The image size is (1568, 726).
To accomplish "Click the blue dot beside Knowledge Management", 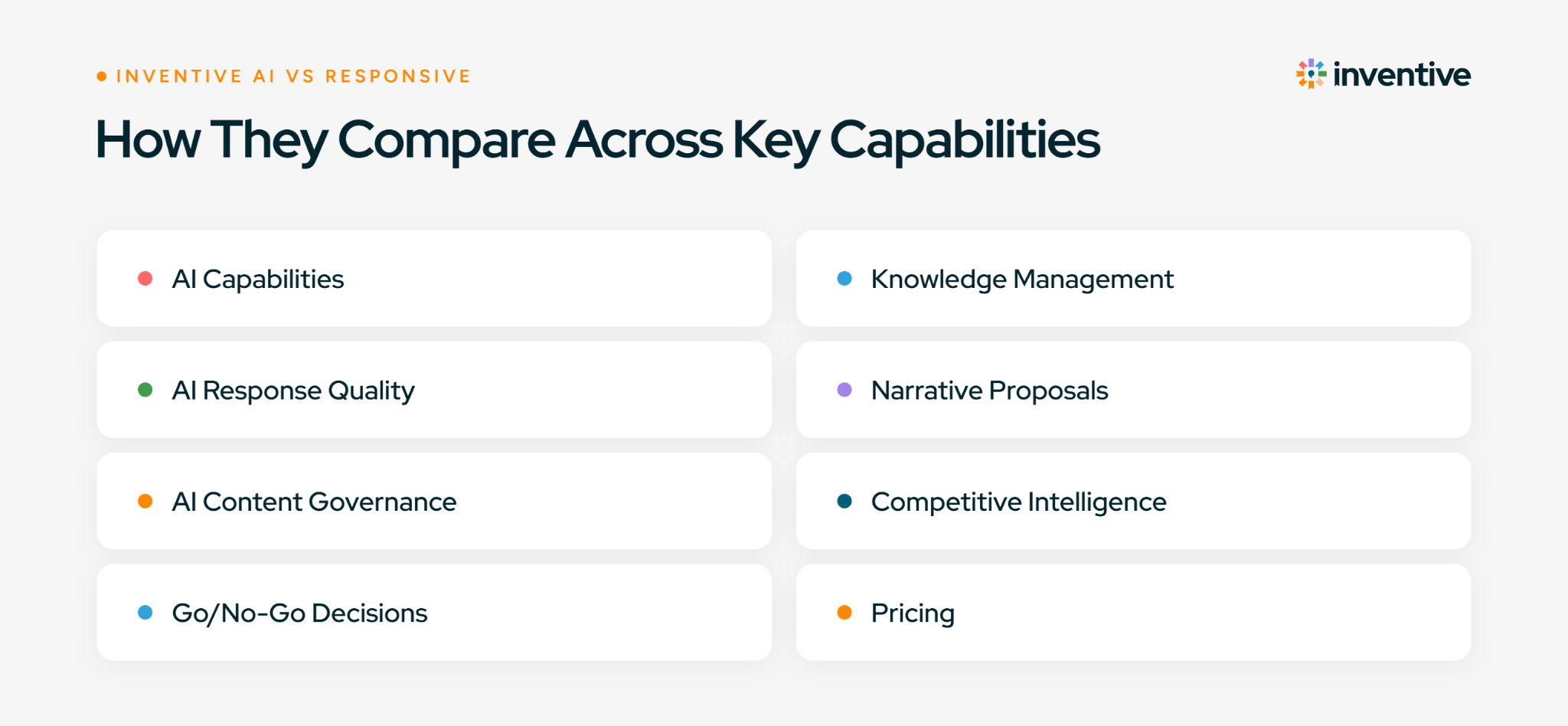I will click(x=844, y=278).
